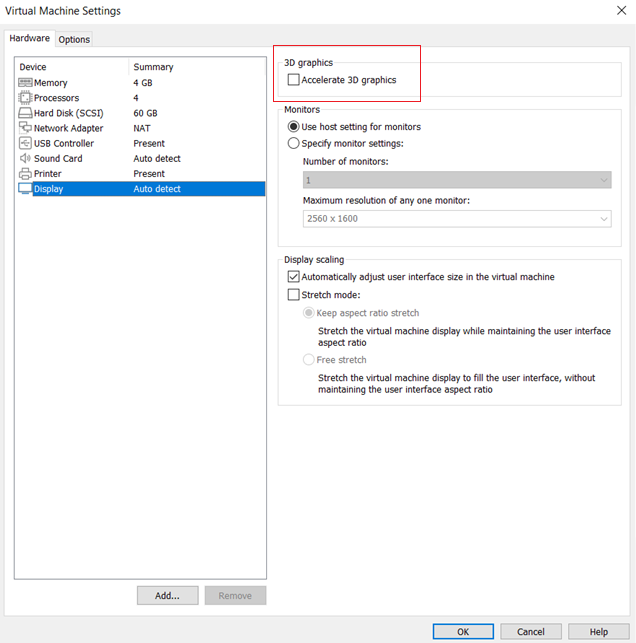
Task: Select the Sound Card speaker icon
Action: point(25,158)
